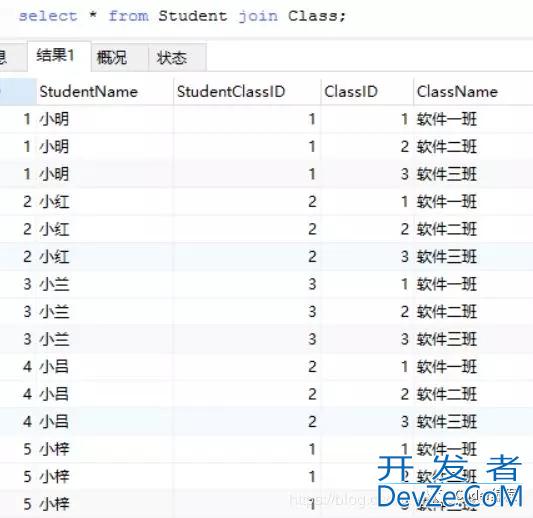Select StudentClassID value in 小明 软件二班 row
The height and width of the screenshot is (518, 533).
(x=312, y=147)
